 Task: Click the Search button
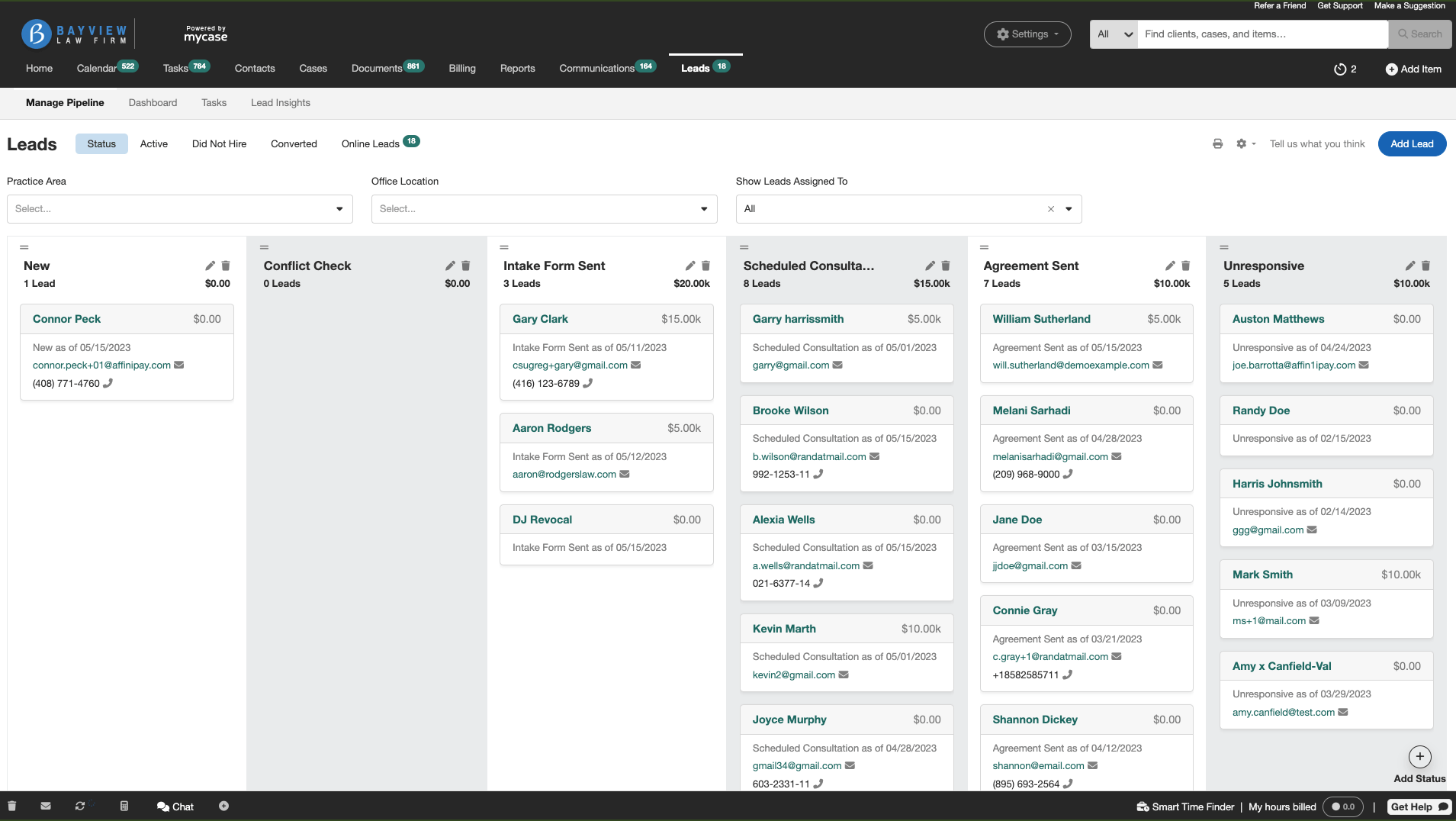(1419, 34)
